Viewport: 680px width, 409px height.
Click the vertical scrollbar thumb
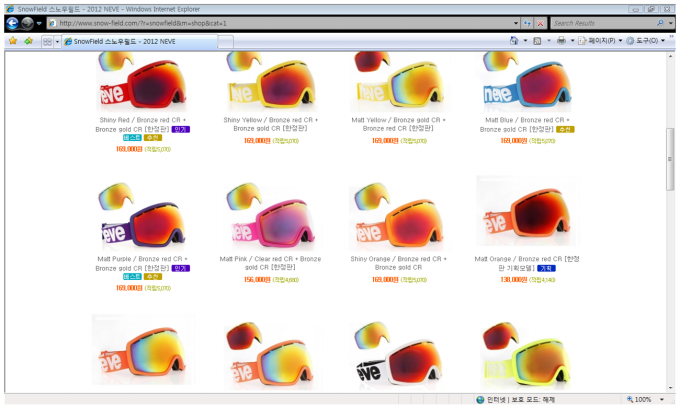[670, 159]
